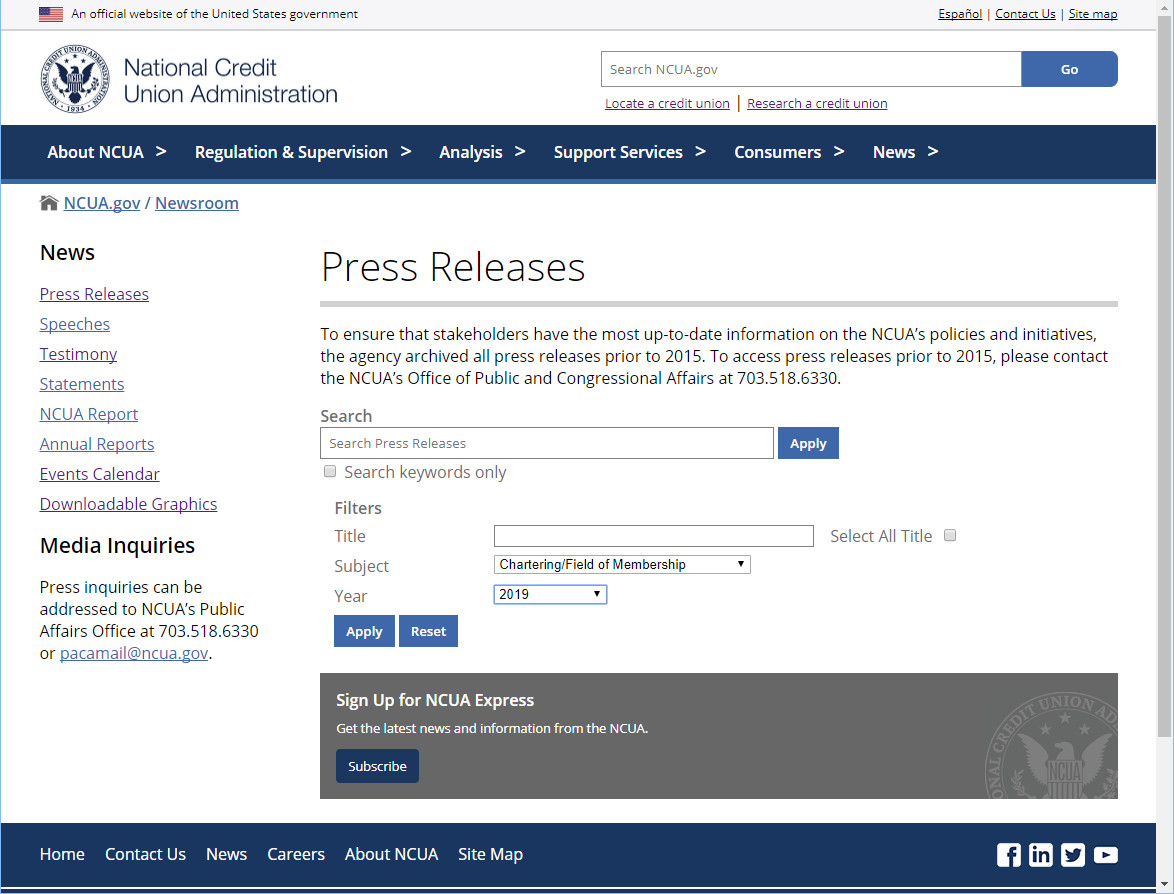Click the US flag icon
Viewport: 1174px width, 894px height.
tap(51, 13)
